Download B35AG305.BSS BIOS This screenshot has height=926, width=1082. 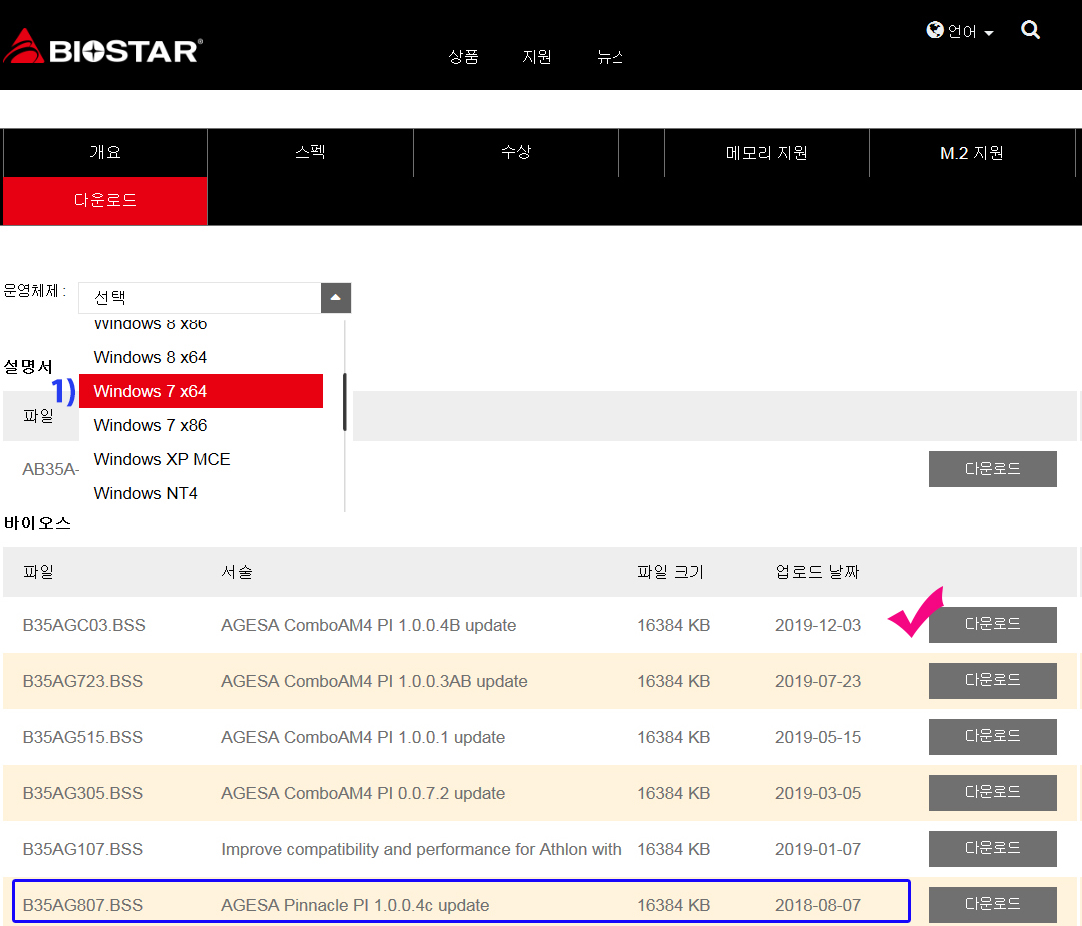click(992, 792)
